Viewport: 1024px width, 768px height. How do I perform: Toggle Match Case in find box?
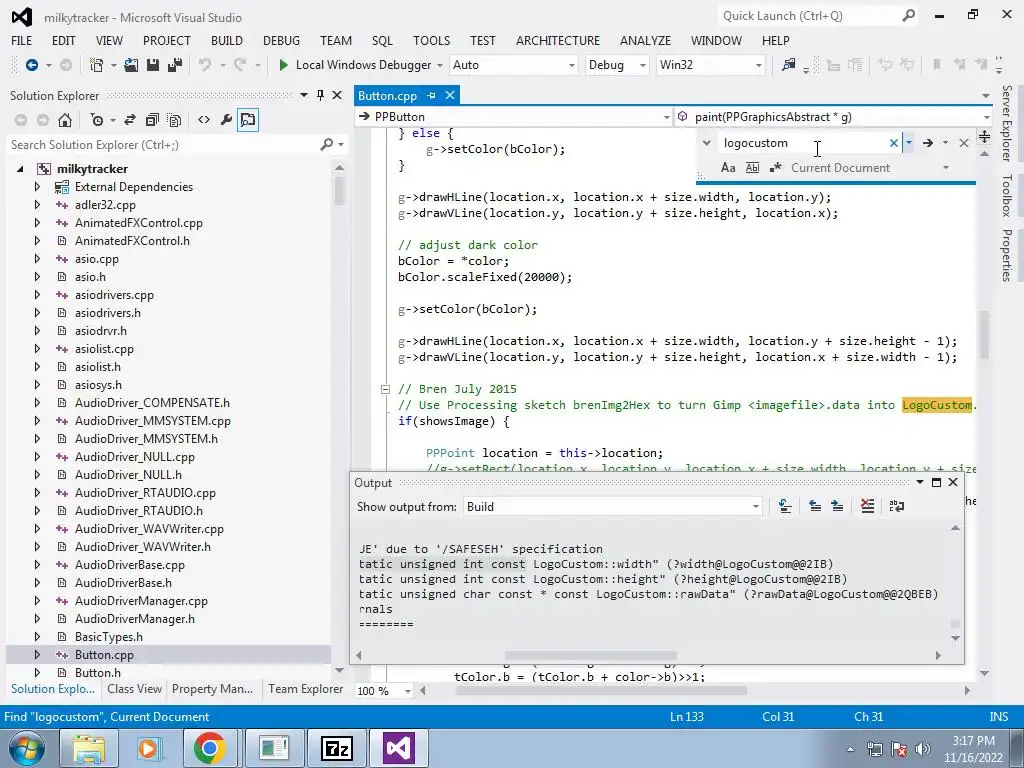point(728,168)
